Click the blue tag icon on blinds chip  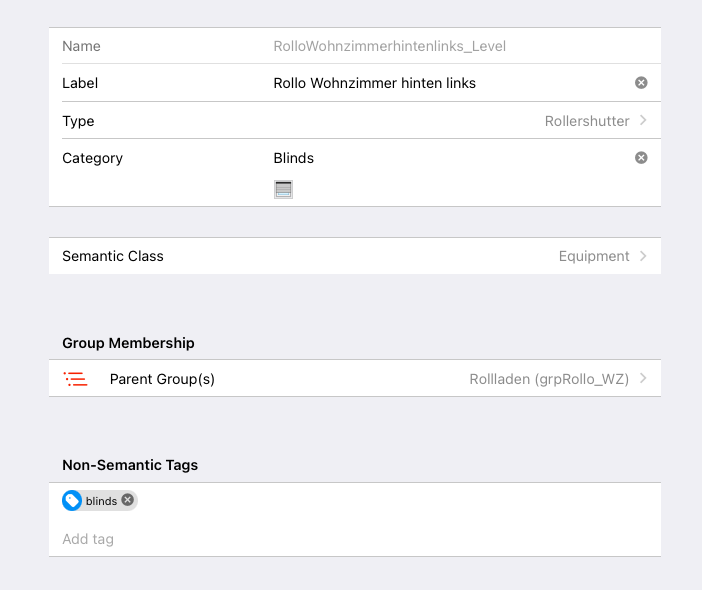[72, 501]
